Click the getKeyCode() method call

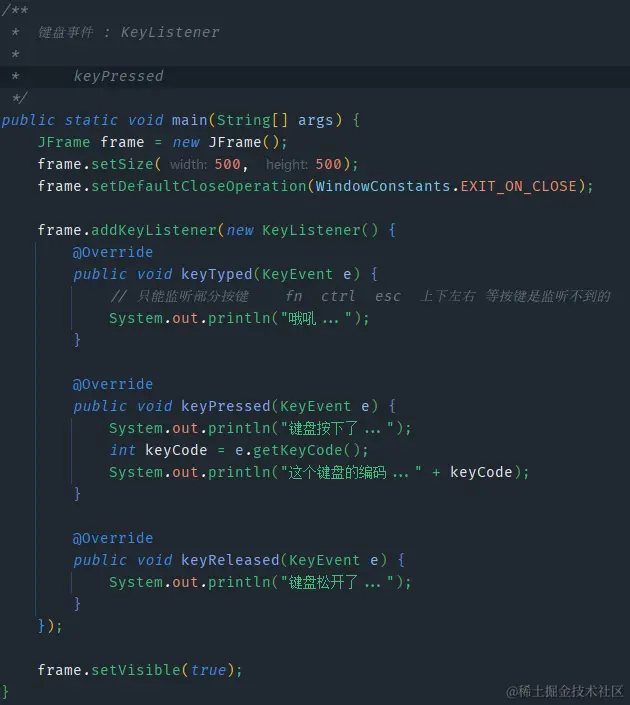coord(306,450)
